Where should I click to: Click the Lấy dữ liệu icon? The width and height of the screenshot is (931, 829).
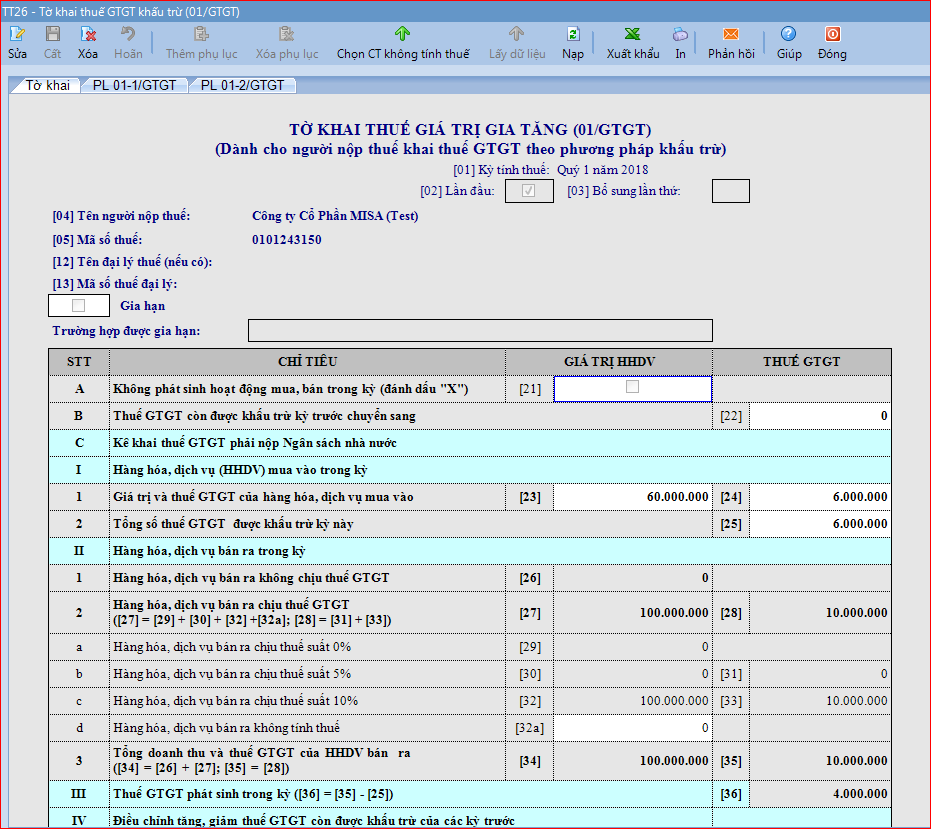pos(517,34)
